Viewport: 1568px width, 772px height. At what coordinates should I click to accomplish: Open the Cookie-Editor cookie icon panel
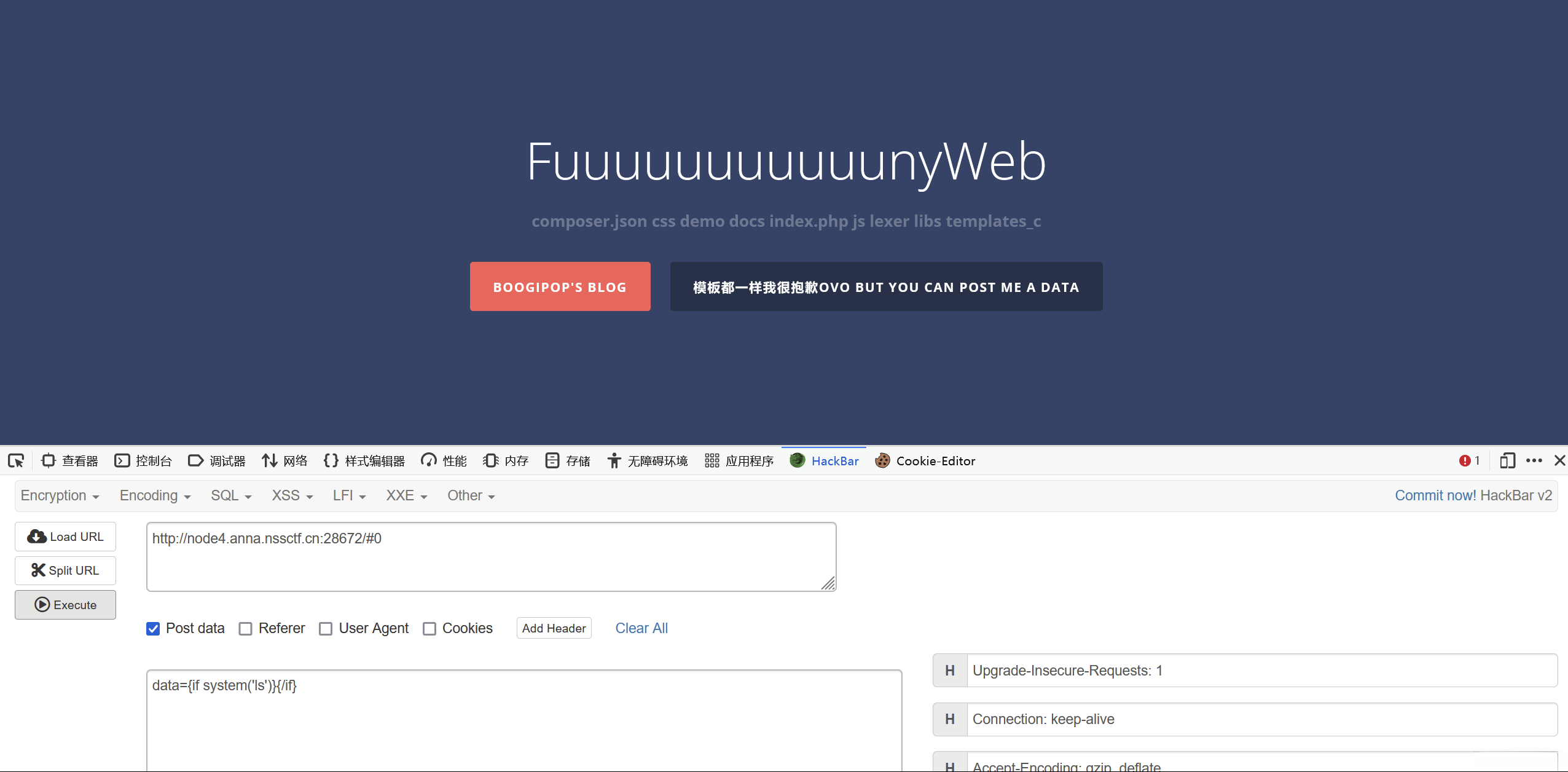[x=882, y=460]
